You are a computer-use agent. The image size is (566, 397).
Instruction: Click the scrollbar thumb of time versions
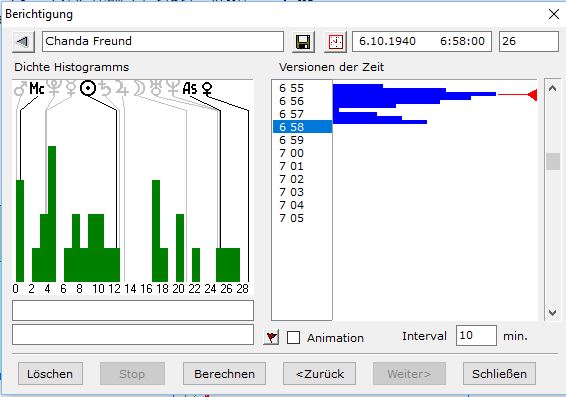(x=553, y=161)
